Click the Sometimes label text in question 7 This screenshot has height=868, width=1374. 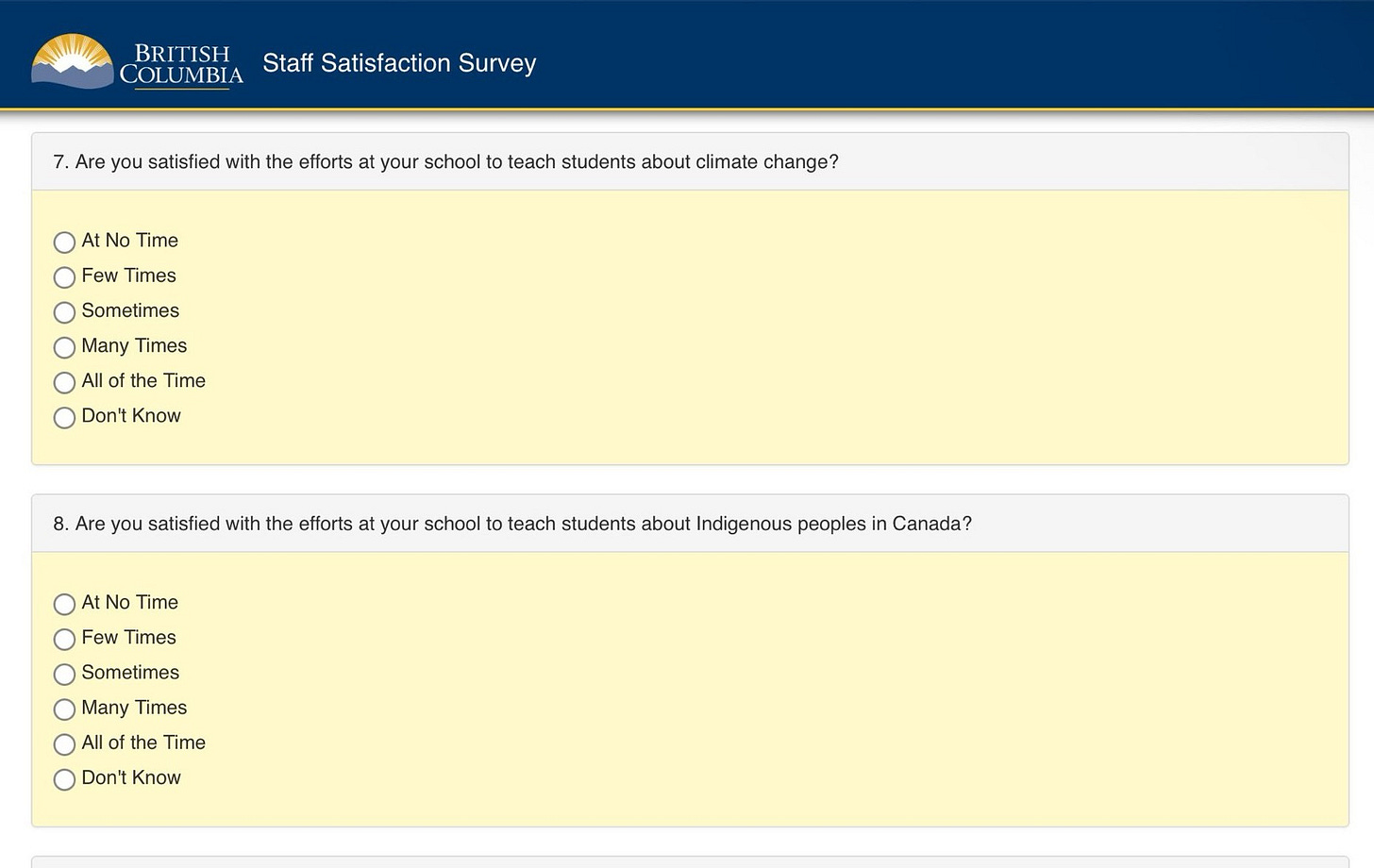(130, 310)
